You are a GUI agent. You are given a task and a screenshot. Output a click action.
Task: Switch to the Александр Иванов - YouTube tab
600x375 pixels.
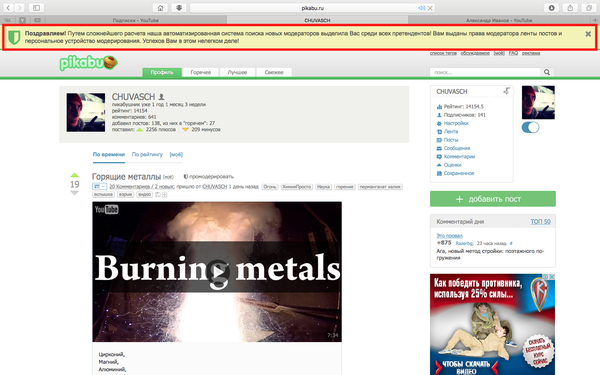pyautogui.click(x=499, y=20)
